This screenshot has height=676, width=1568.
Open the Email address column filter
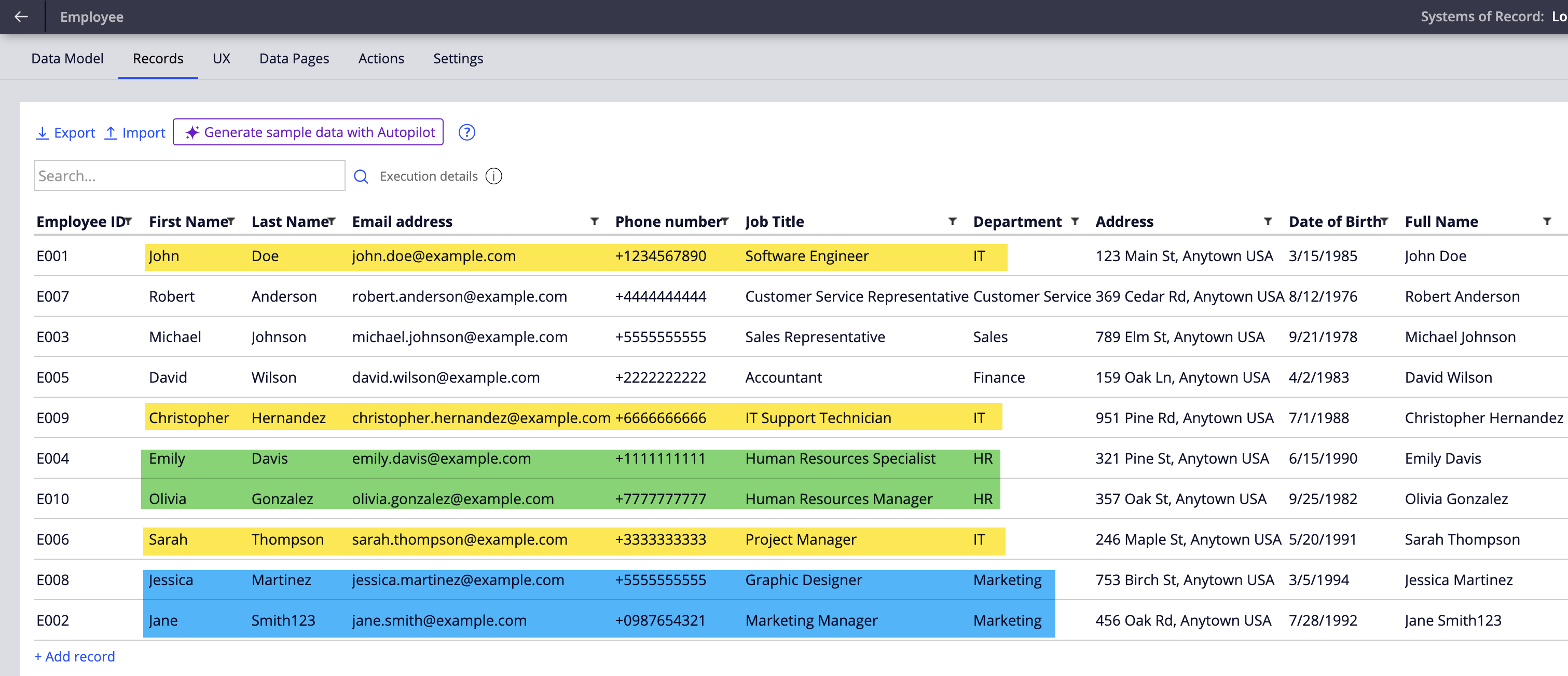pos(594,221)
